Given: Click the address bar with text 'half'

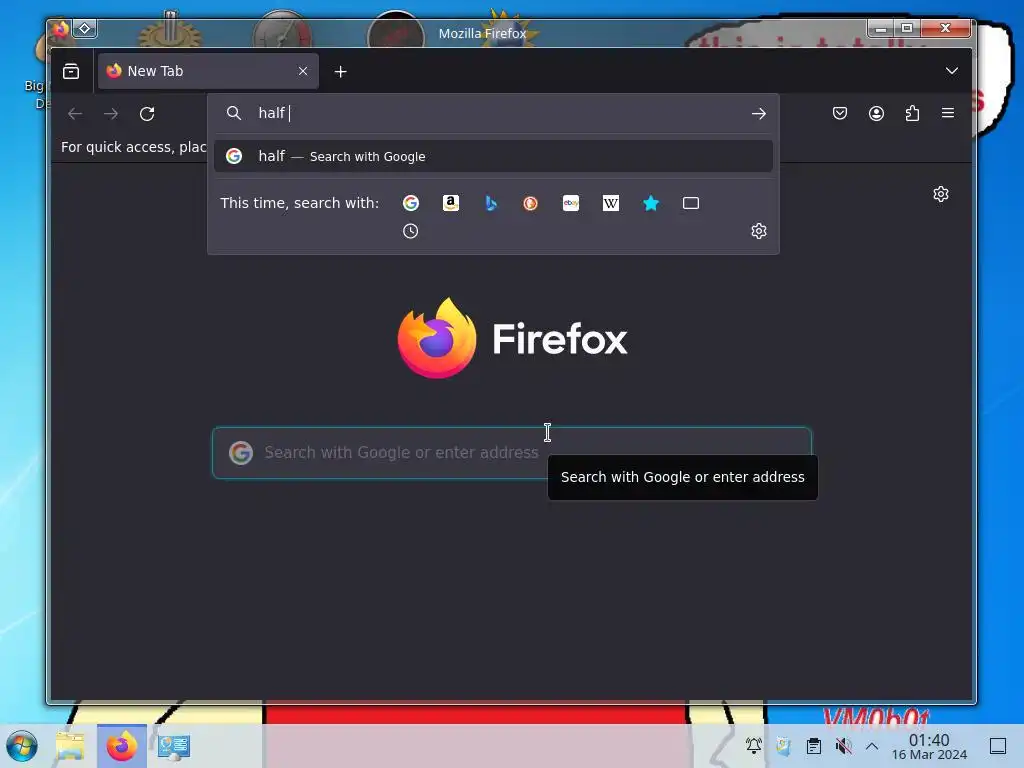Looking at the screenshot, I should click(x=493, y=114).
